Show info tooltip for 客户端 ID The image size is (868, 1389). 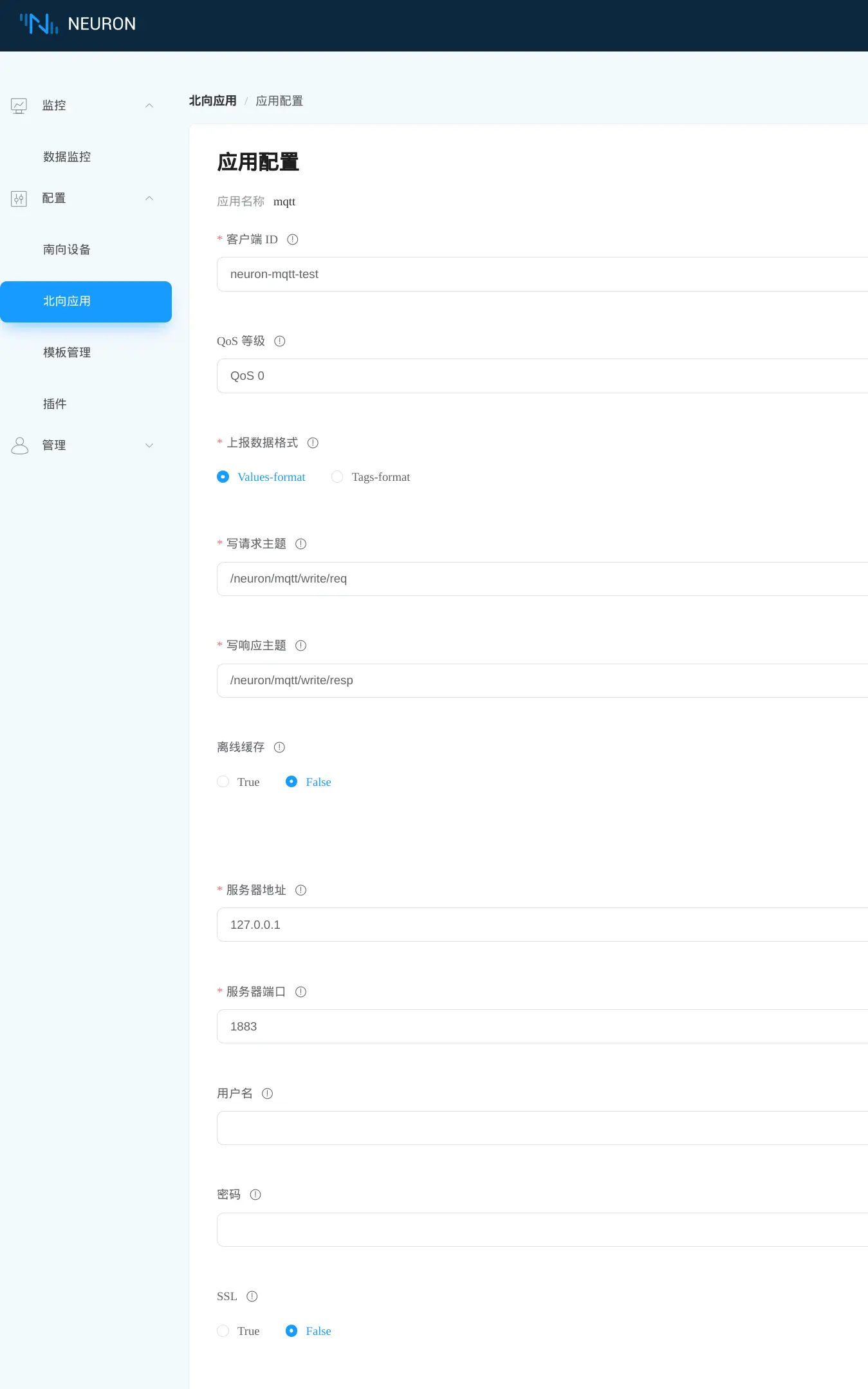point(293,239)
